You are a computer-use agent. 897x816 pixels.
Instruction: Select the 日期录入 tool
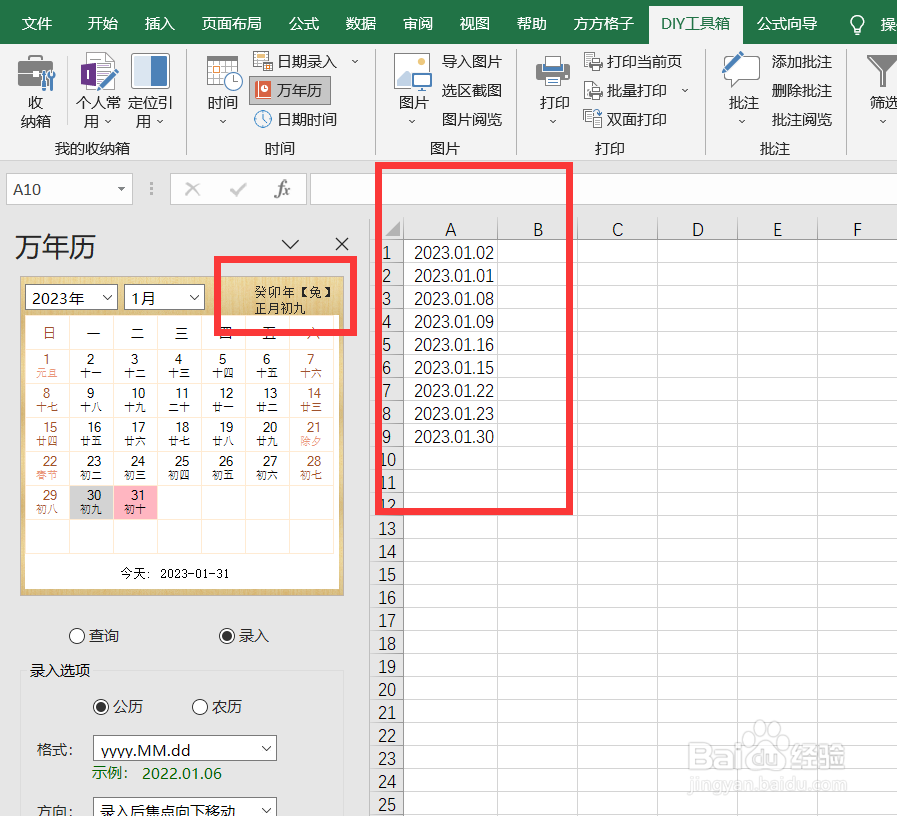[x=296, y=61]
